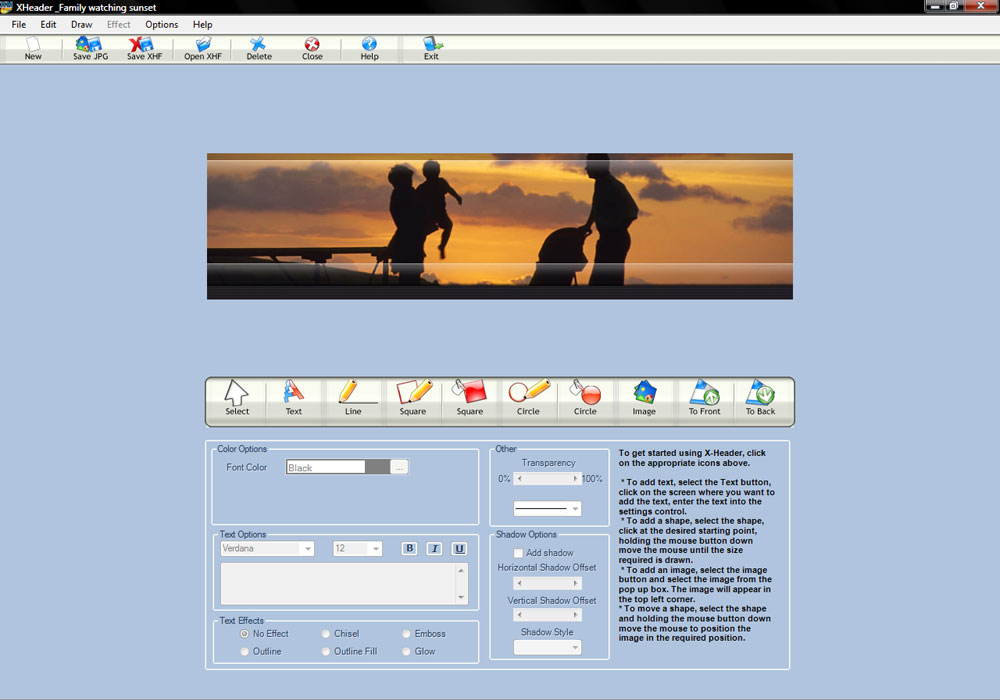1000x700 pixels.
Task: Click the Delete toolbar icon
Action: (x=259, y=48)
